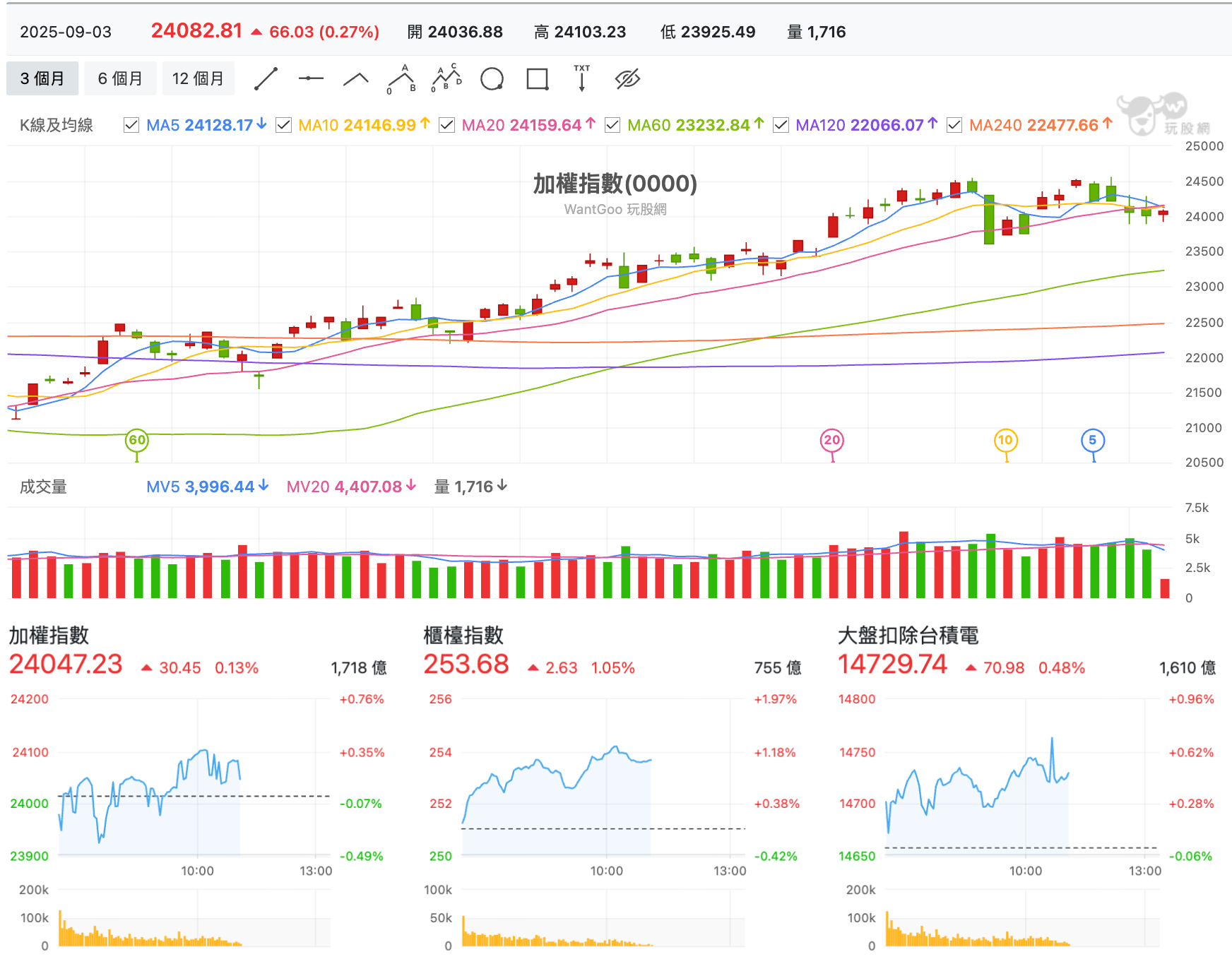Toggle the MA20 moving average checkbox
Image resolution: width=1232 pixels, height=959 pixels.
point(446,125)
